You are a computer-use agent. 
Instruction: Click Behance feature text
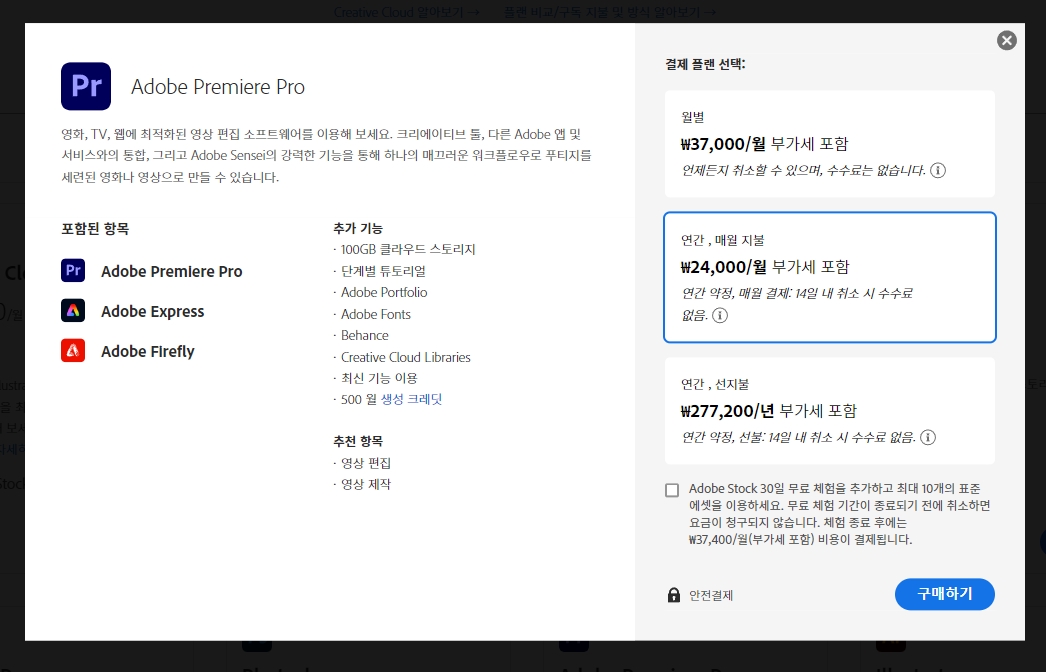(364, 335)
